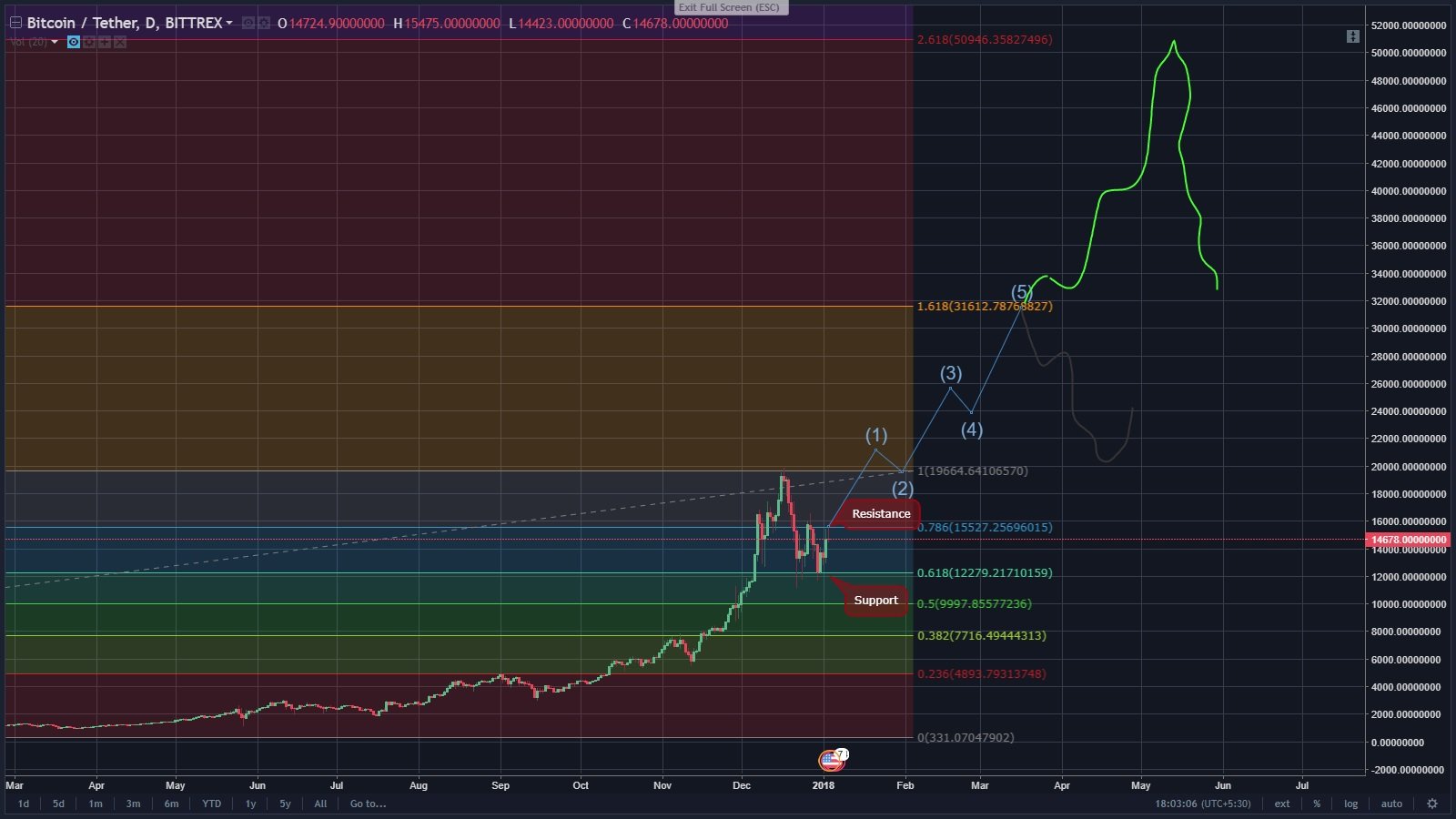
Task: Hide the Vol (20) indicator with its eye toggle
Action: coord(73,43)
